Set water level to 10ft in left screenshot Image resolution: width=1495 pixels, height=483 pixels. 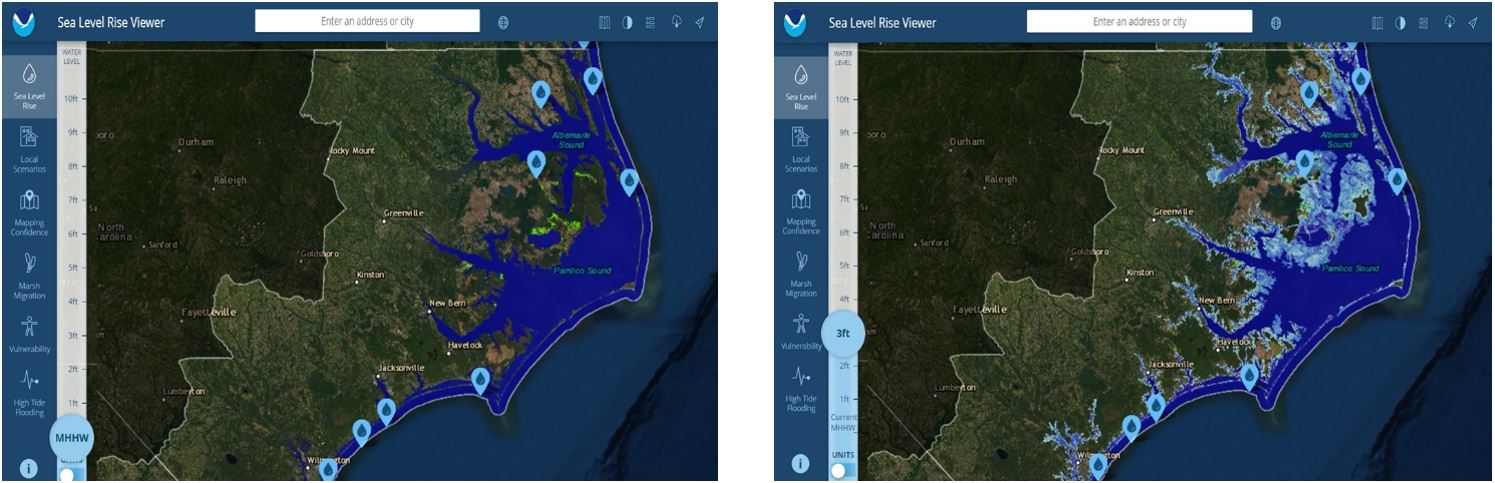[x=71, y=99]
